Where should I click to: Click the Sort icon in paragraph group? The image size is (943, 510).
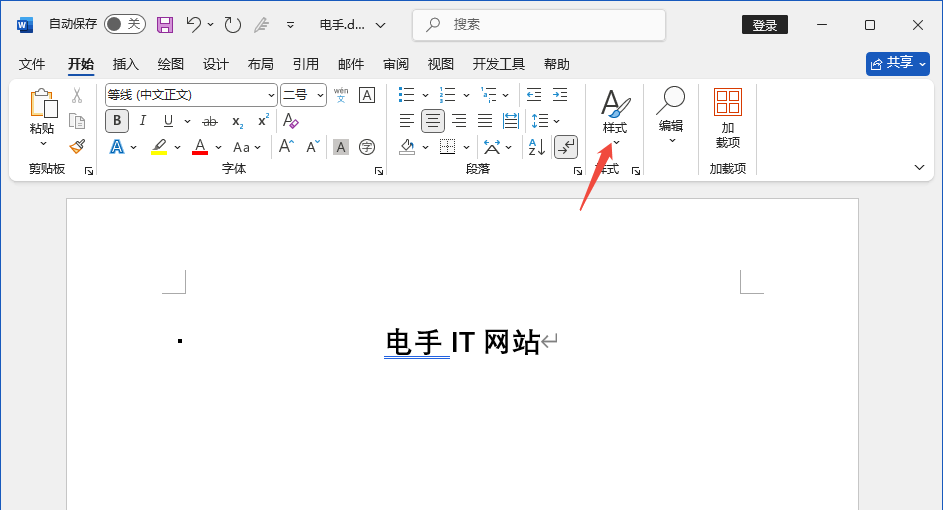[x=536, y=147]
